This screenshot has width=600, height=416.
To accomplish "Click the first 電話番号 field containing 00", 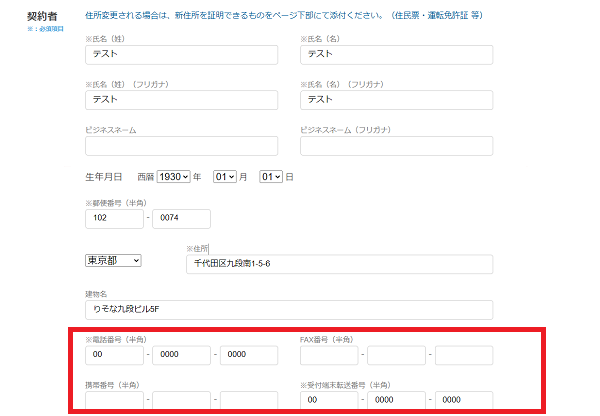I will pyautogui.click(x=114, y=355).
